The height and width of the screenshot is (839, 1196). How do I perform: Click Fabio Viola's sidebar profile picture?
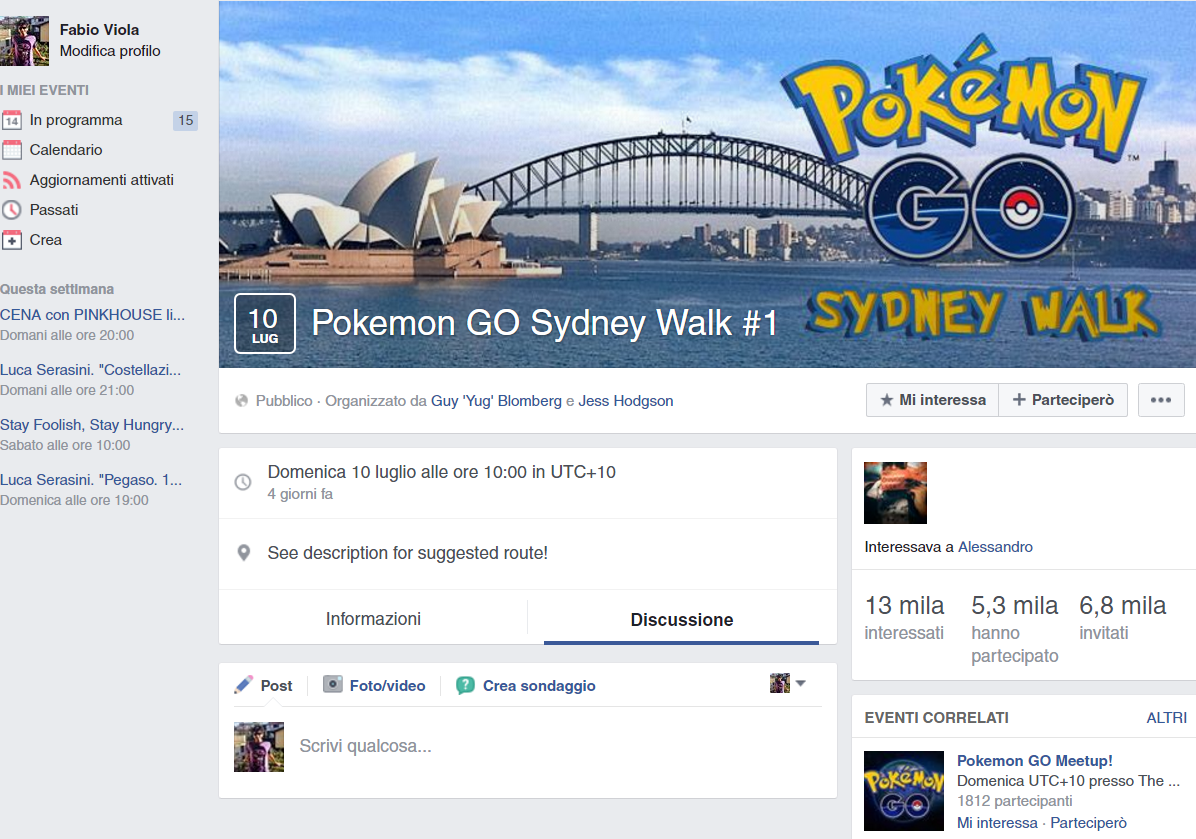point(24,41)
